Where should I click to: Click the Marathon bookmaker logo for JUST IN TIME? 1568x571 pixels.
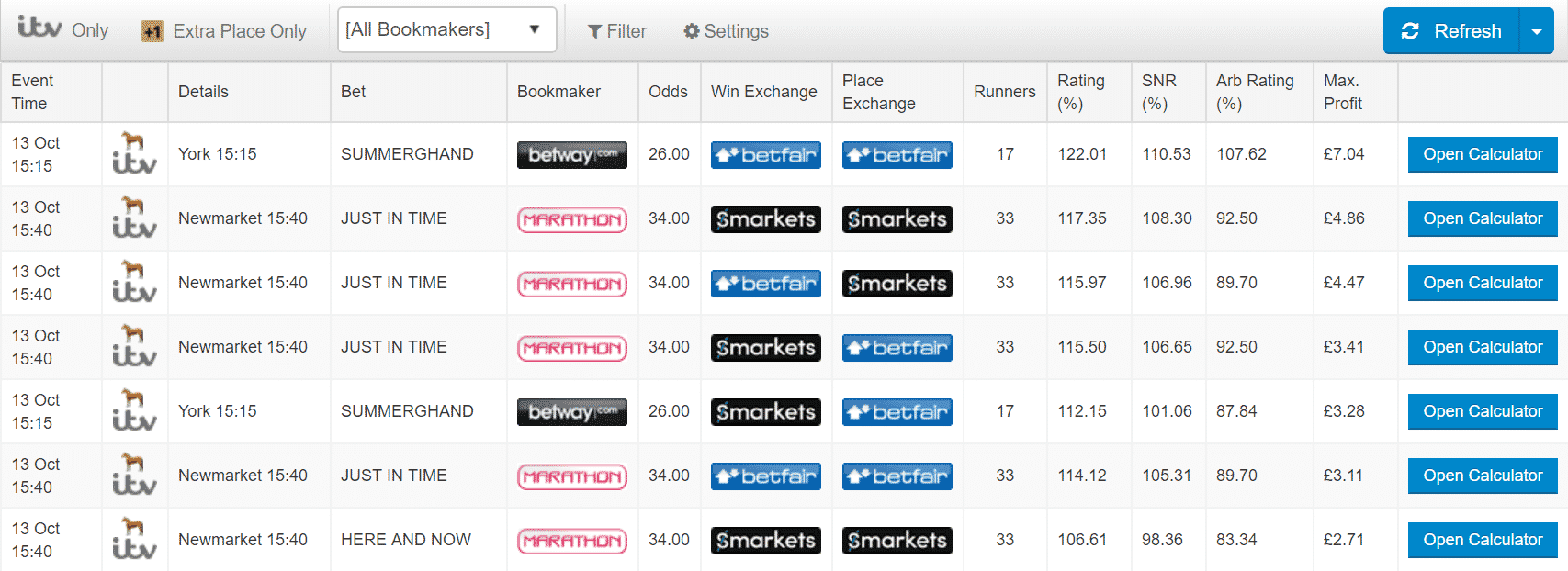(571, 218)
